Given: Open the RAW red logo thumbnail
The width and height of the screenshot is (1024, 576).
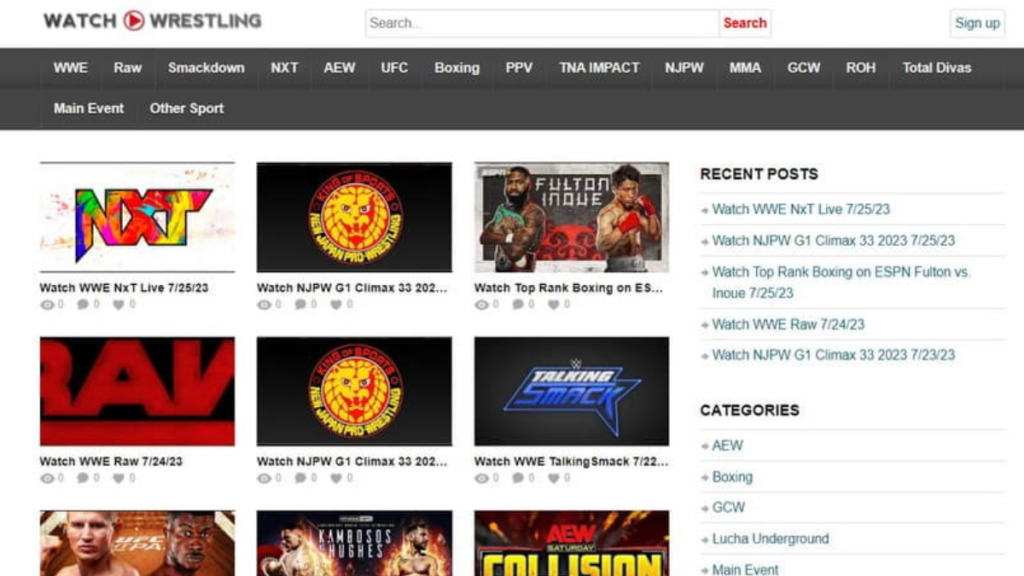Looking at the screenshot, I should pos(137,391).
